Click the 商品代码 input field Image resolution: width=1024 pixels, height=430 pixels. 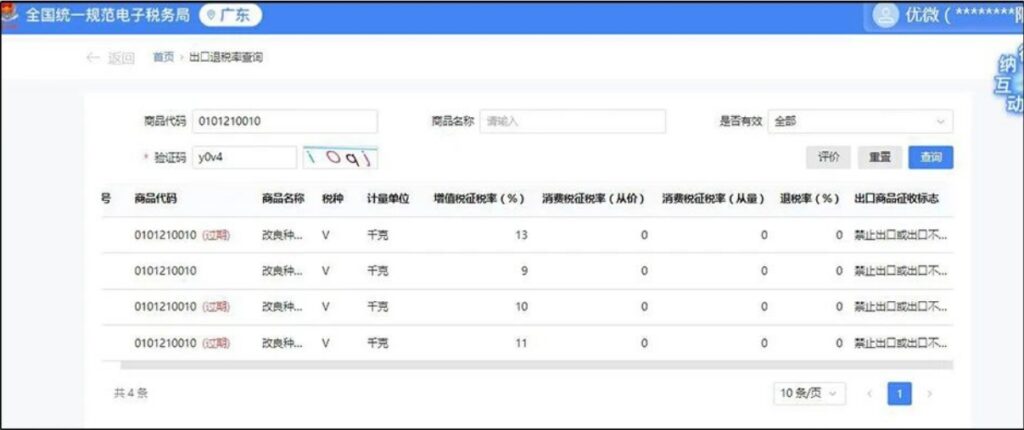(x=284, y=121)
